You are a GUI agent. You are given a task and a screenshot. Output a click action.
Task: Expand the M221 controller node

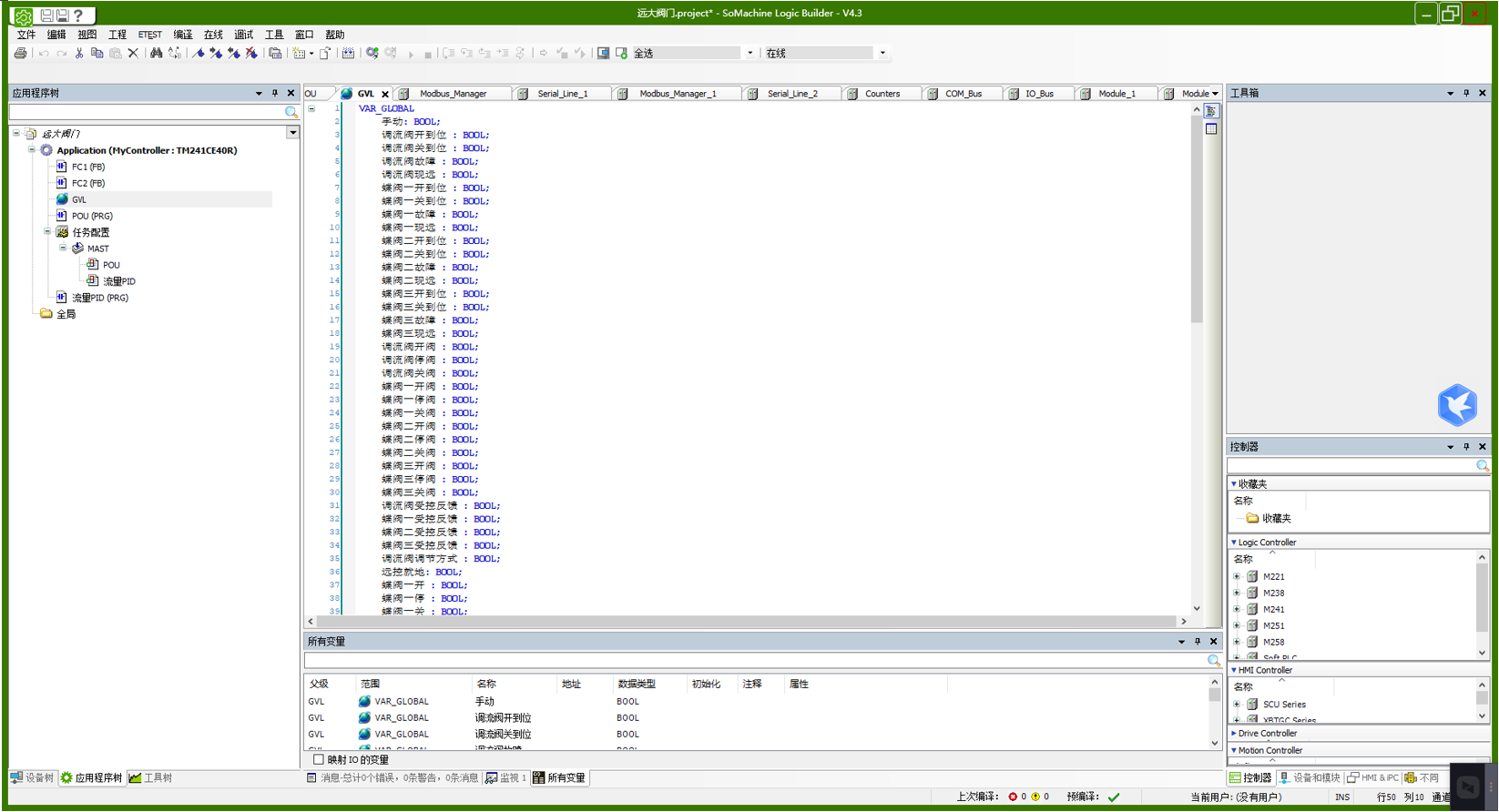tap(1237, 577)
